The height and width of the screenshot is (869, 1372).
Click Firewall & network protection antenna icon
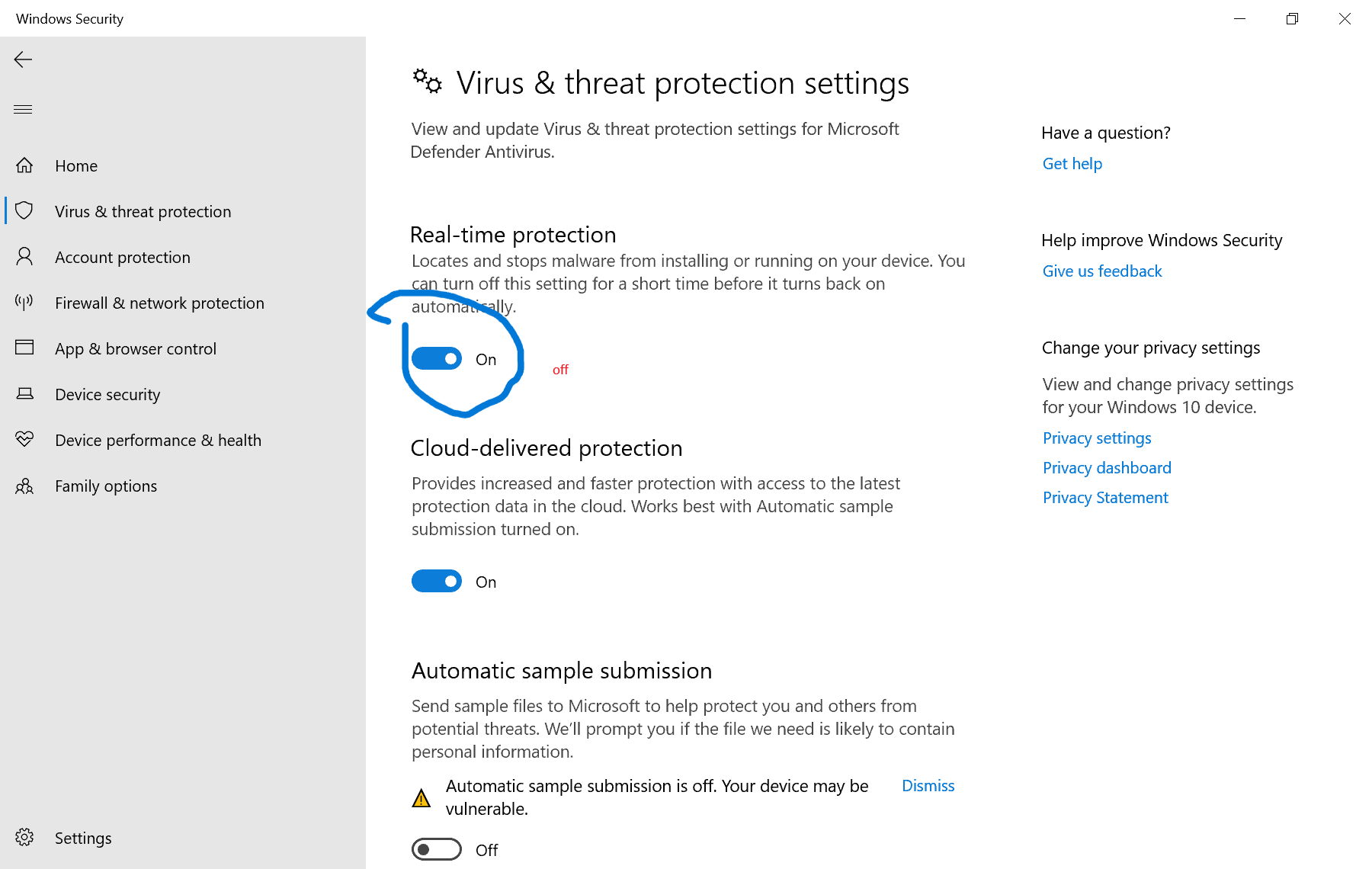click(24, 303)
